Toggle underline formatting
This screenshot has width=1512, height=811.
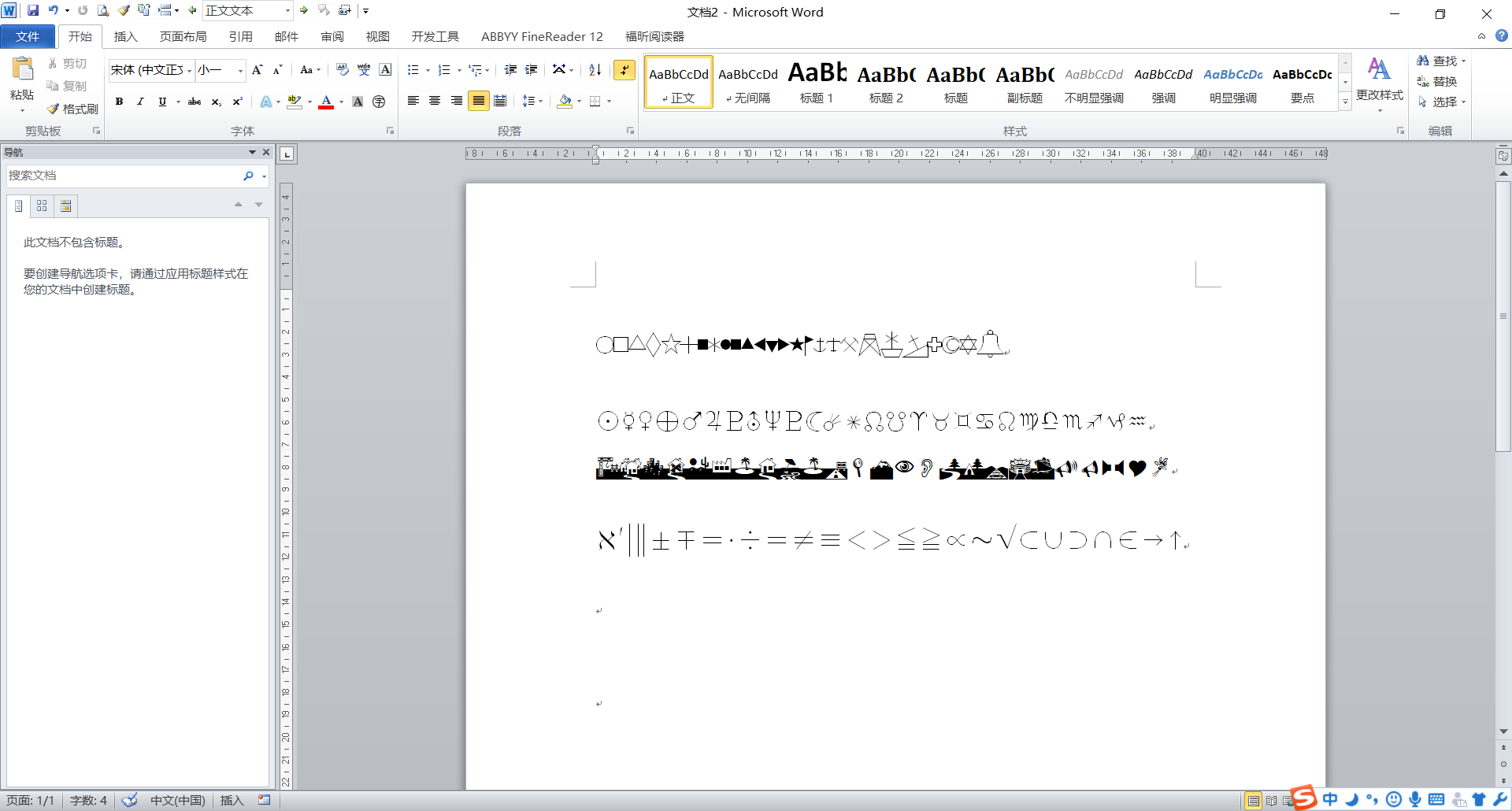click(x=162, y=102)
